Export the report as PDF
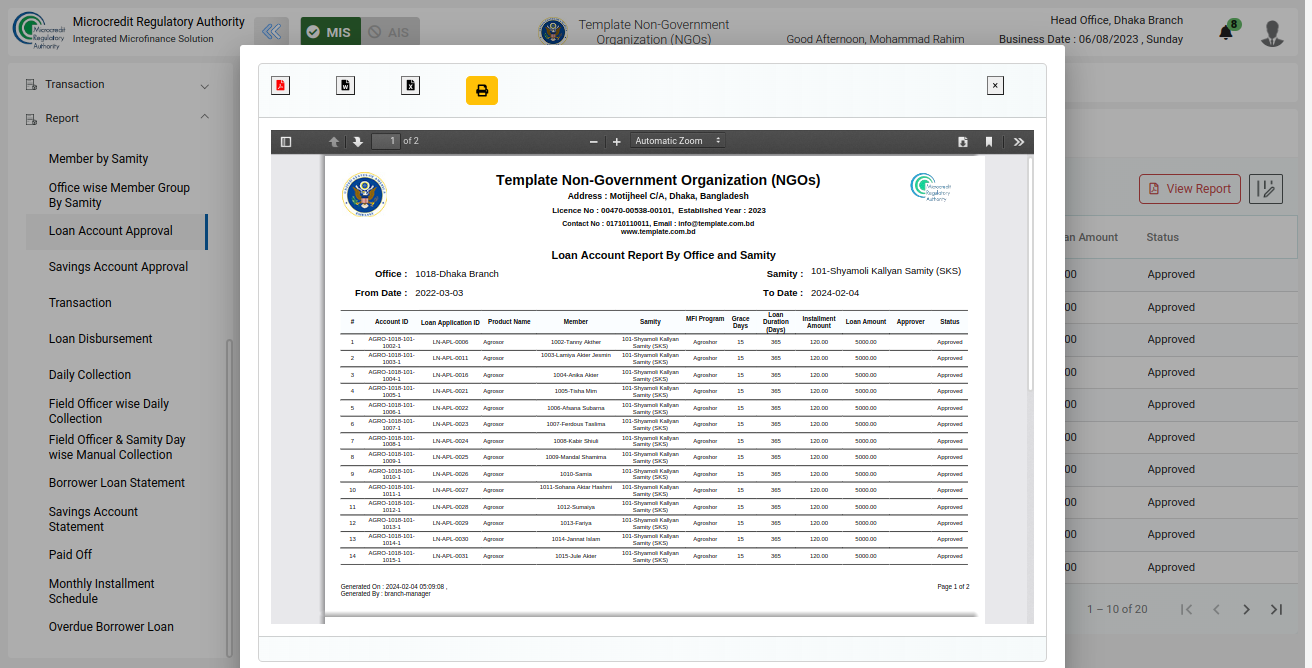This screenshot has width=1312, height=668. pyautogui.click(x=280, y=85)
